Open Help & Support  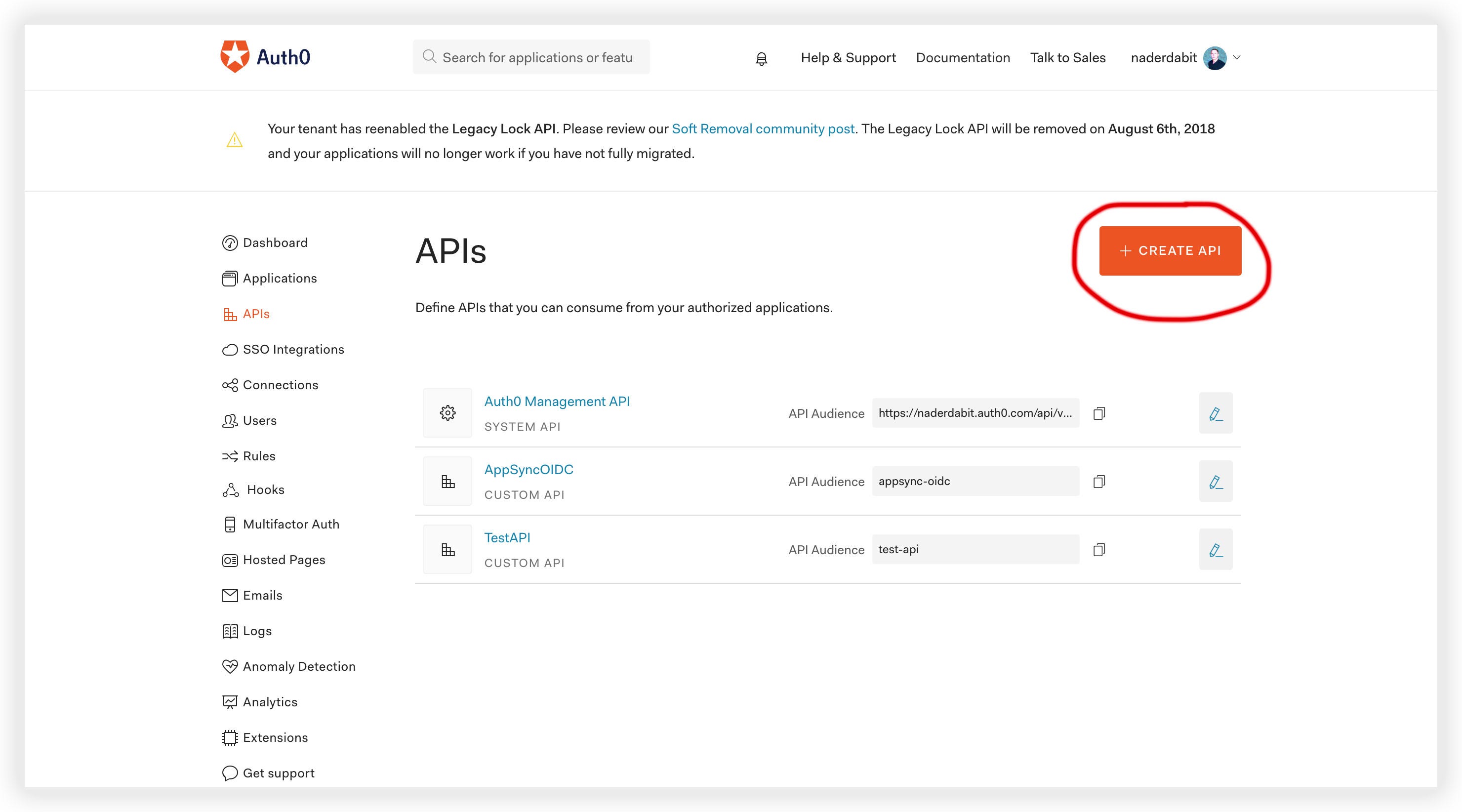[849, 58]
